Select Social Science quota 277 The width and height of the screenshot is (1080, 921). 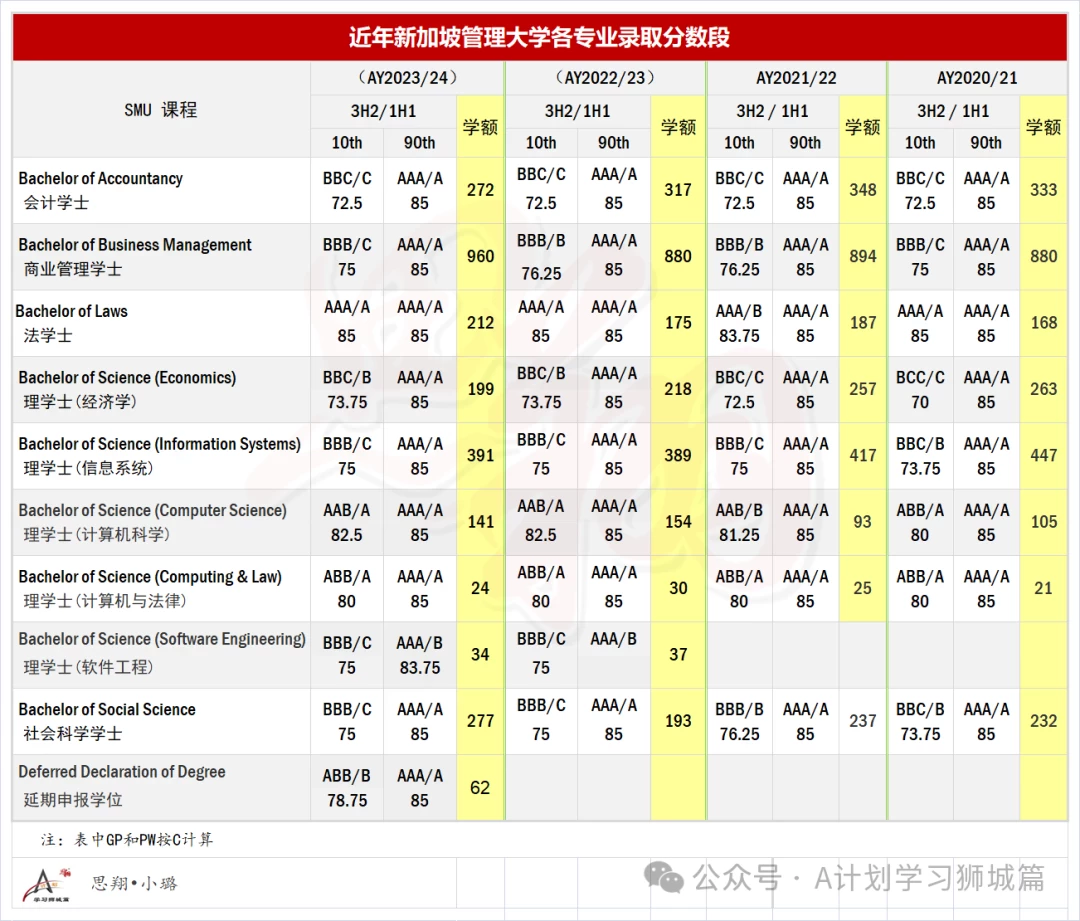coord(480,721)
